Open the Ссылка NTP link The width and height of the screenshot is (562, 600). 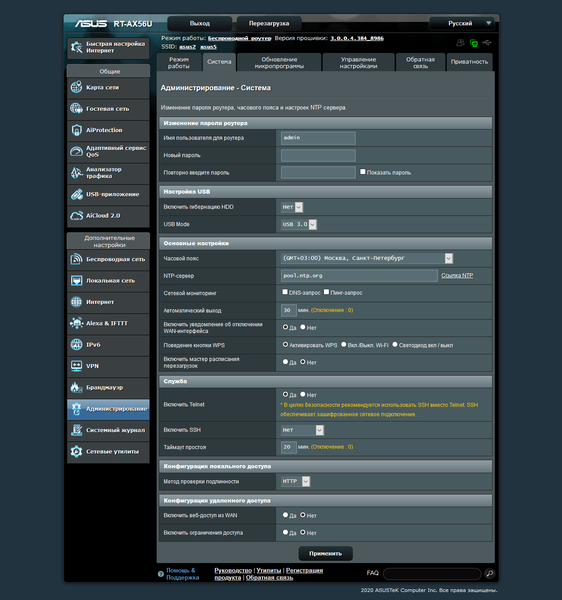click(457, 275)
